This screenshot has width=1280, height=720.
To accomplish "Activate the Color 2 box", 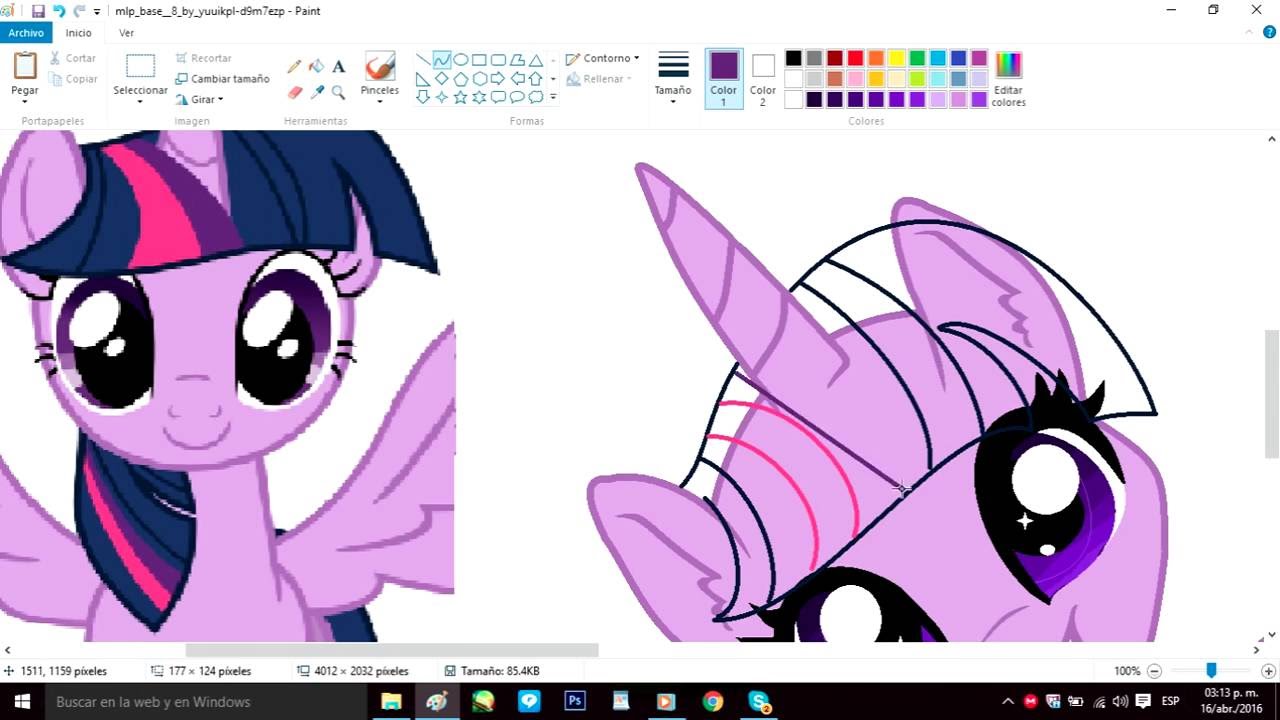I will [763, 78].
